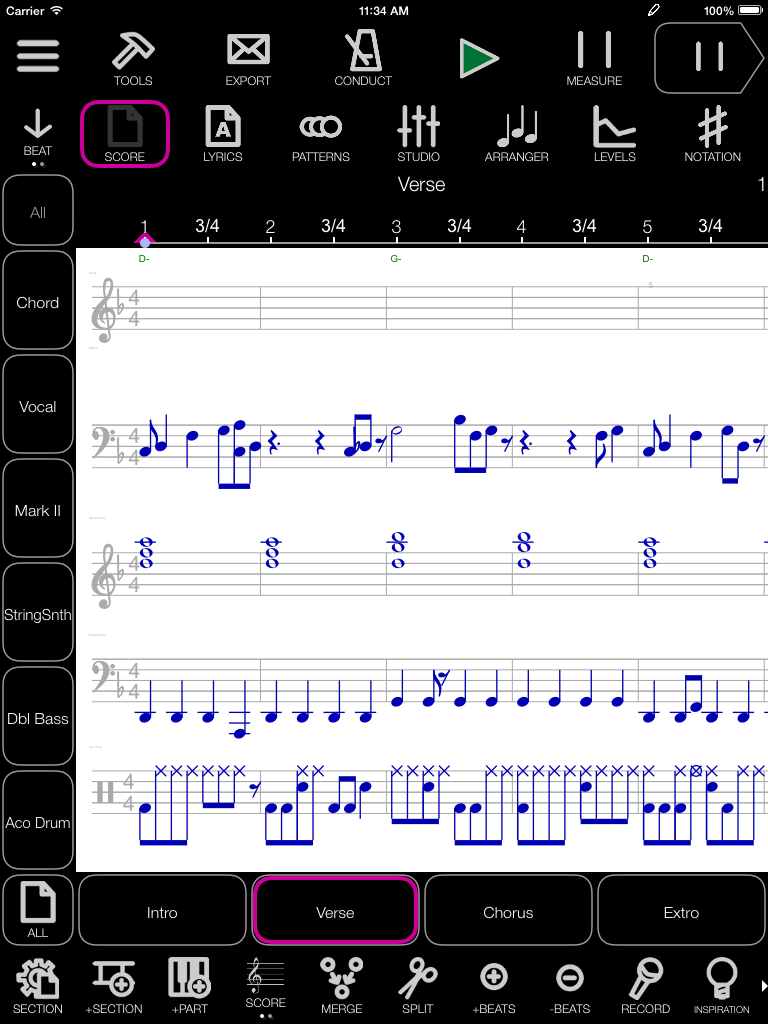
Task: Select the Mark II track
Action: pyautogui.click(x=38, y=508)
